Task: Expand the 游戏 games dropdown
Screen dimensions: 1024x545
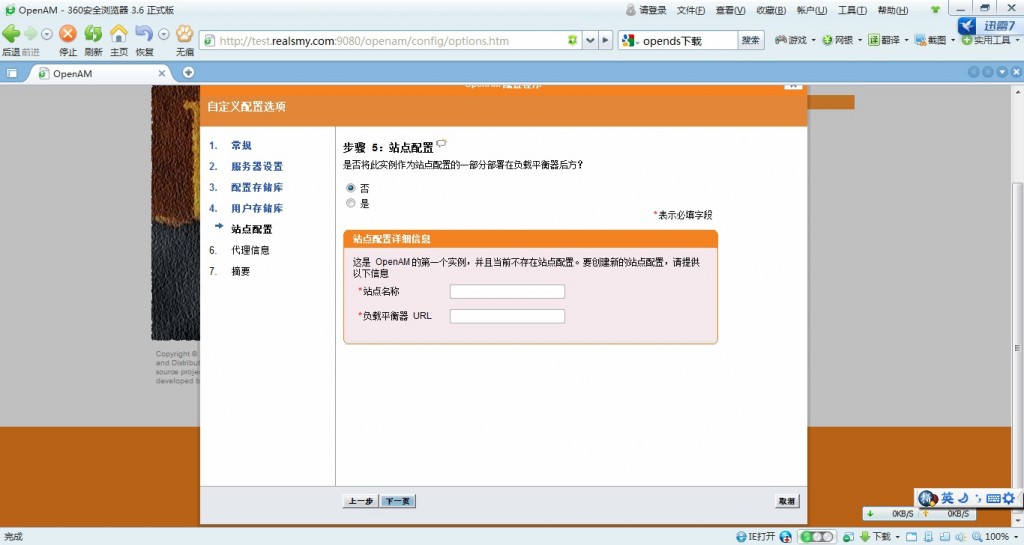Action: click(x=814, y=40)
